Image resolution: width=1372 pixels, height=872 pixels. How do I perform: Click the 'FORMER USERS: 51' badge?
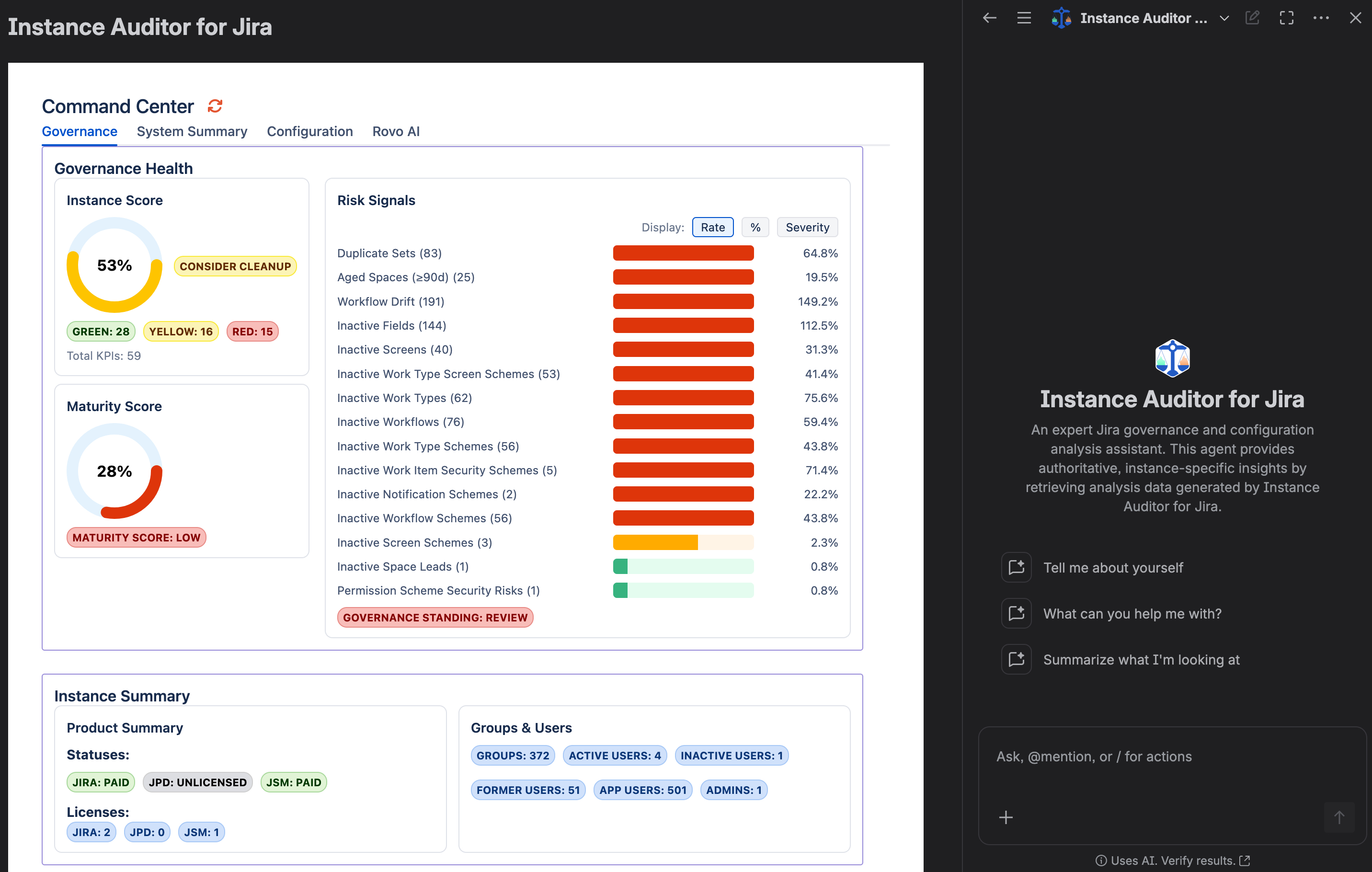click(528, 790)
